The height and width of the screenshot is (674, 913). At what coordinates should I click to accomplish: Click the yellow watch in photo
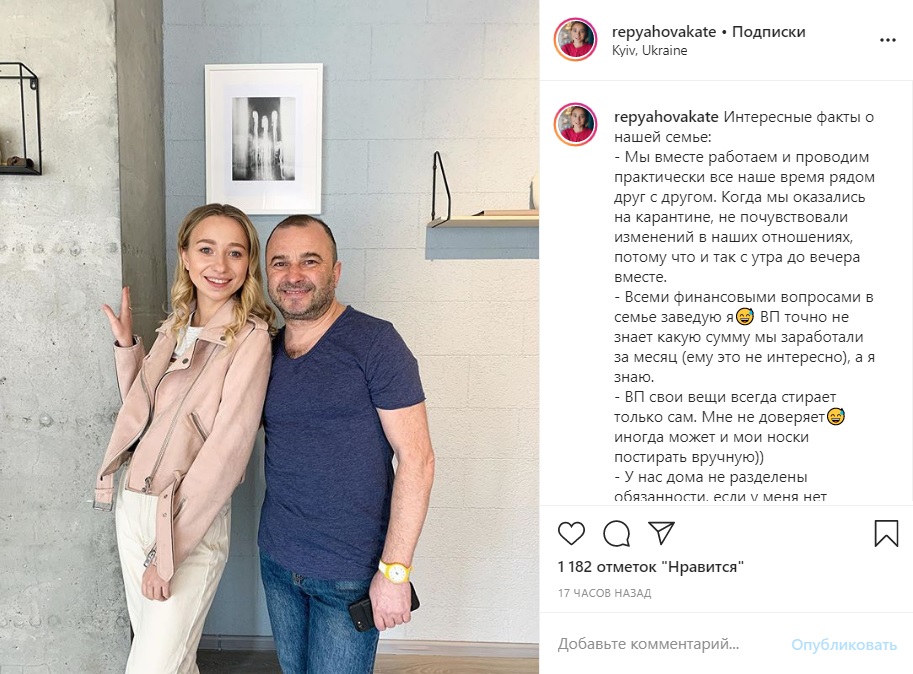pyautogui.click(x=396, y=572)
